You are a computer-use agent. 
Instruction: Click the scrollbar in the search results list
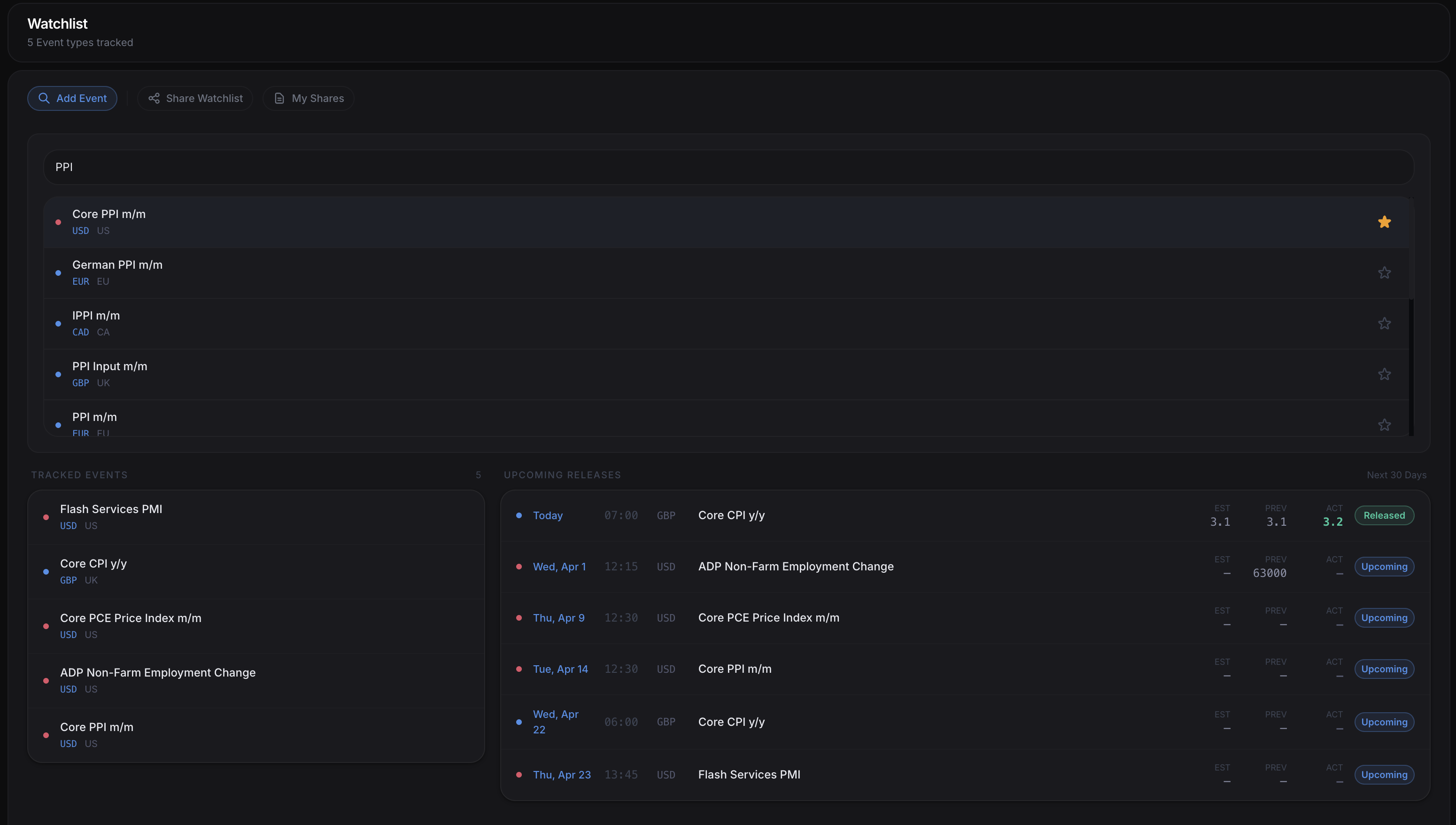1411,368
